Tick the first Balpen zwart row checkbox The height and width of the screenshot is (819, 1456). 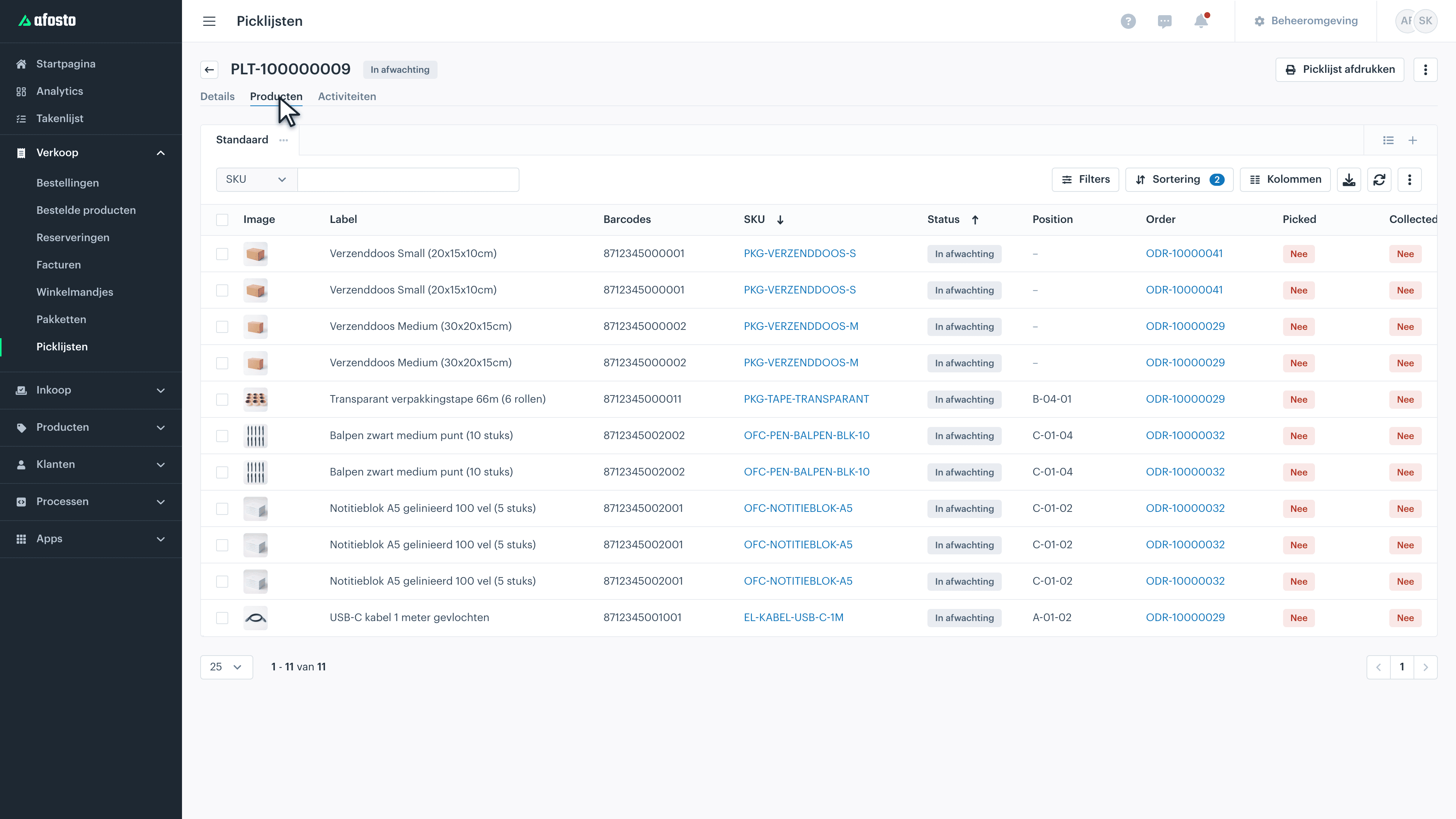coord(222,436)
